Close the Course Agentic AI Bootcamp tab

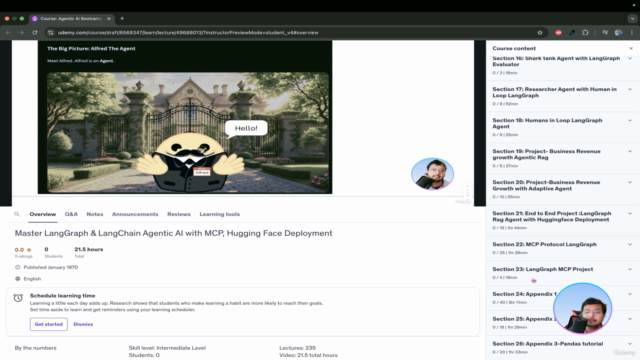pos(109,18)
